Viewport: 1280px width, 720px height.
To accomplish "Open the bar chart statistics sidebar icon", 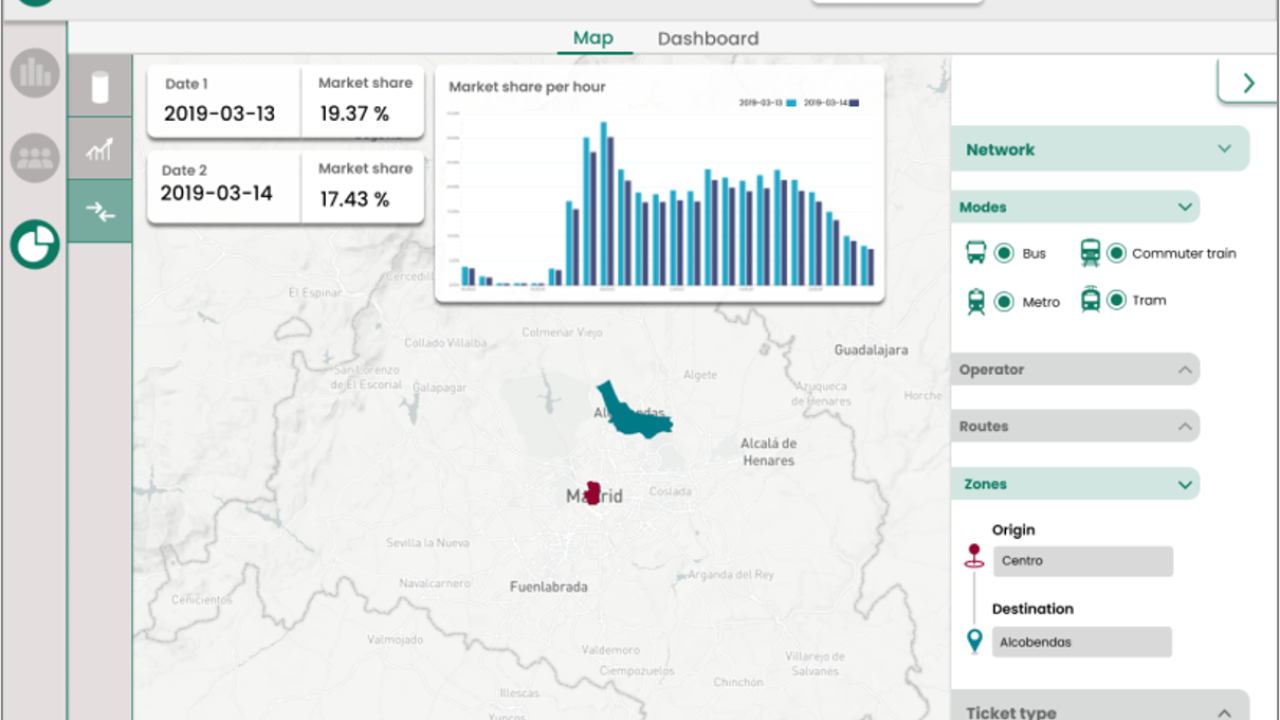I will [x=35, y=72].
